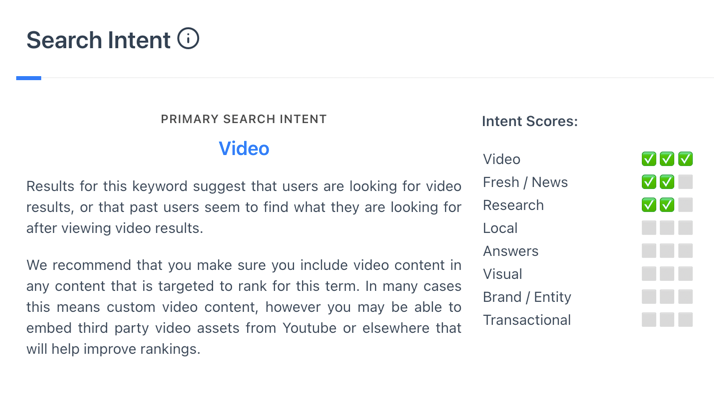Image resolution: width=714 pixels, height=402 pixels.
Task: Click the empty gray box in Fresh / News row
Action: 685,182
